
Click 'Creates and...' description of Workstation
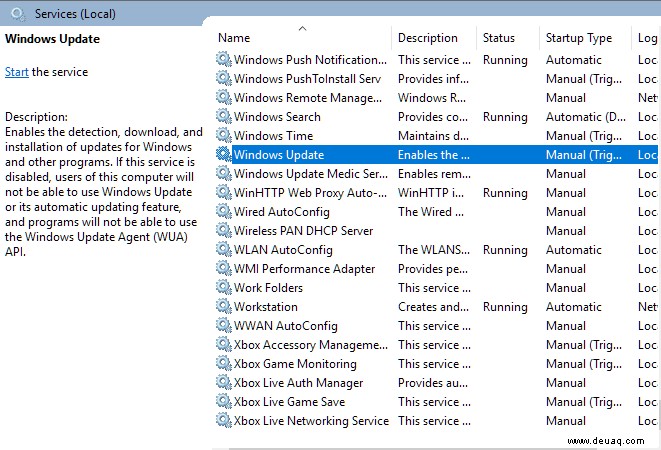tap(433, 307)
